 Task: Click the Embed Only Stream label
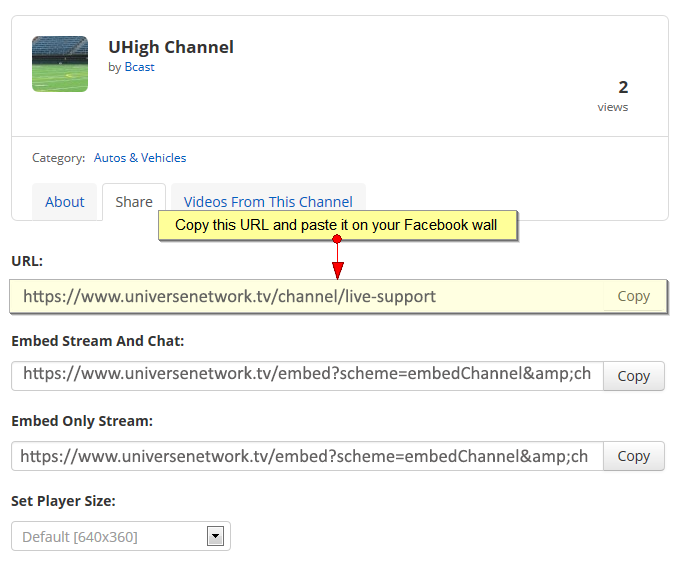(82, 421)
